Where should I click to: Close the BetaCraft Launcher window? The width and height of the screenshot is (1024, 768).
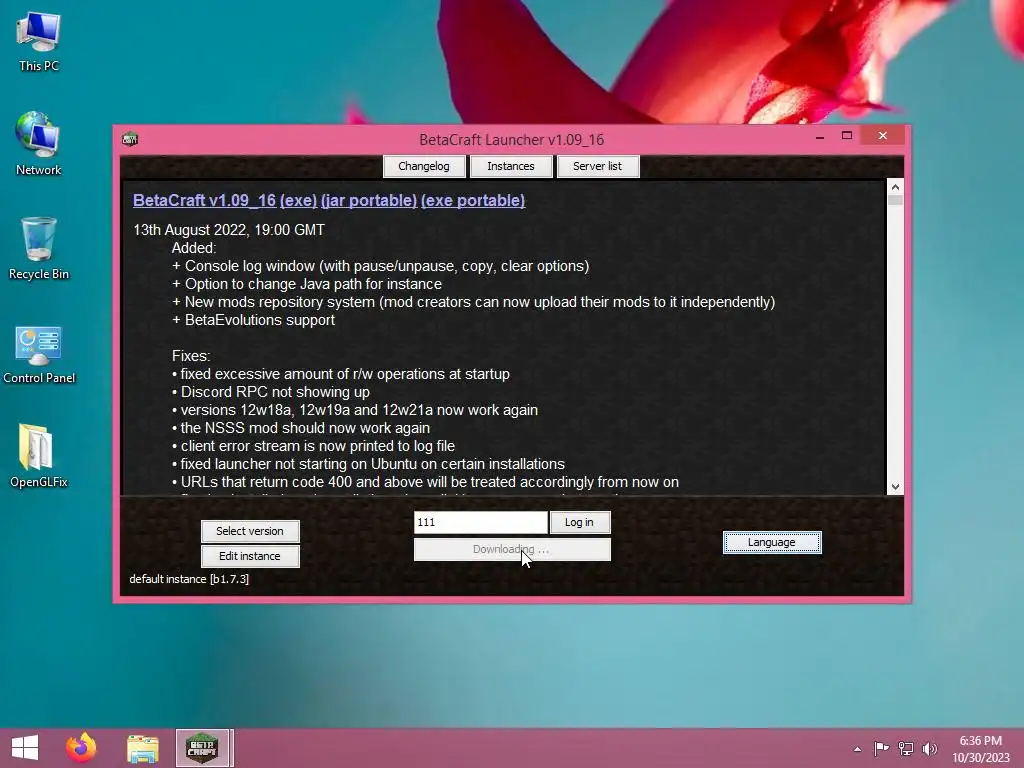coord(882,135)
